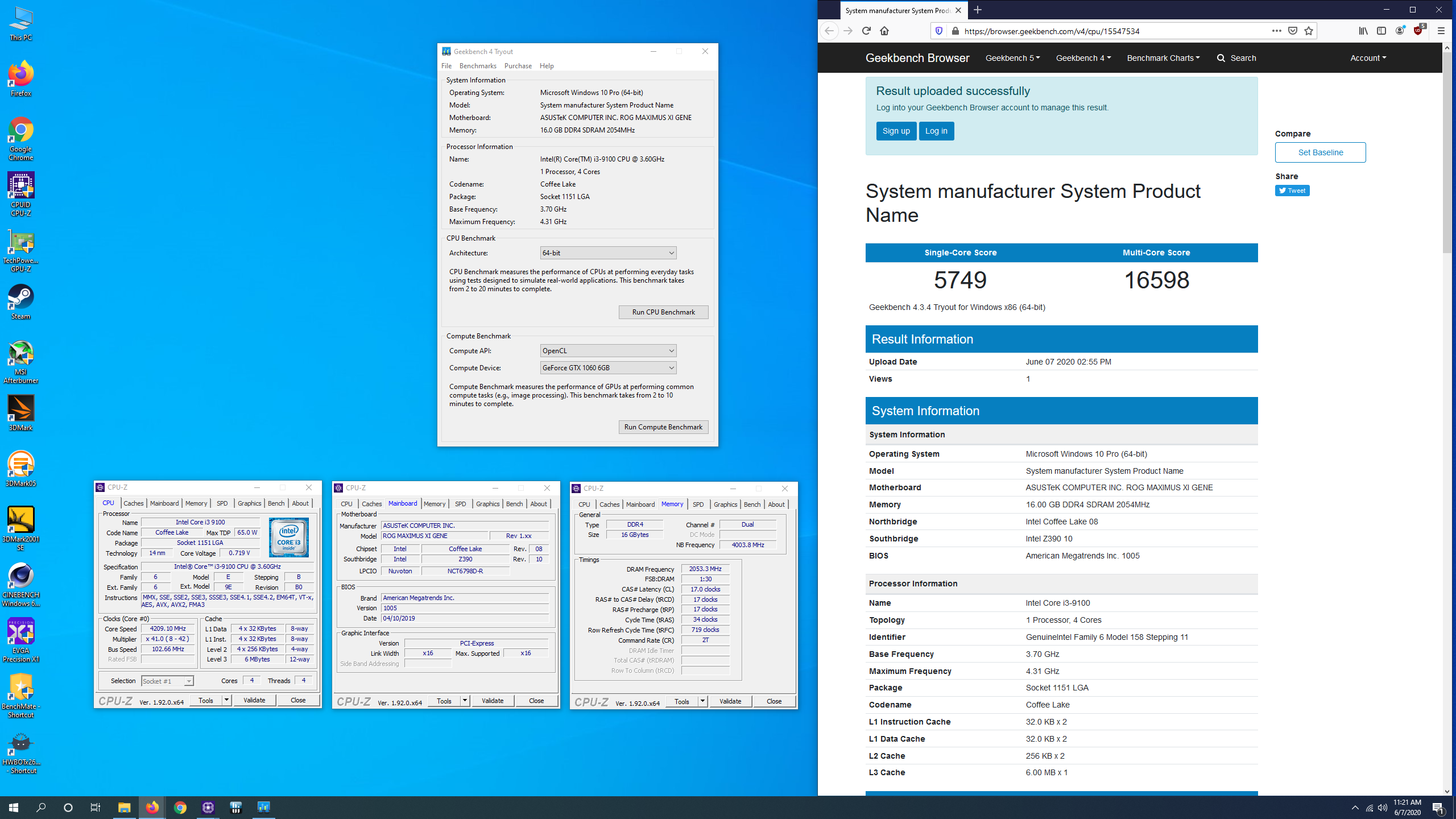This screenshot has height=819, width=1456.
Task: Open MSI Afterburner desktop shortcut
Action: (20, 361)
